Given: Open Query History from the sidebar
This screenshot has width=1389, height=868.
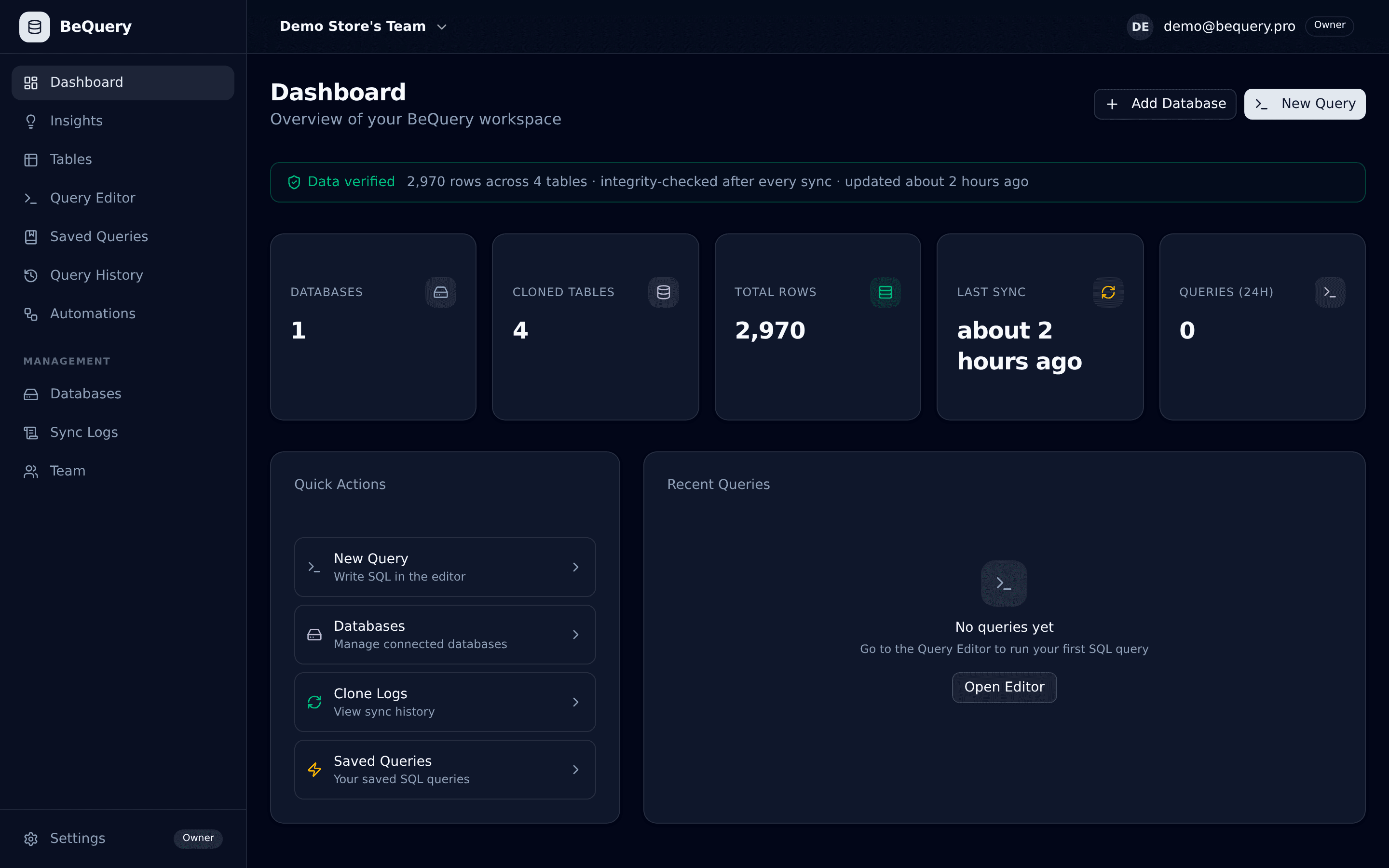Looking at the screenshot, I should click(123, 275).
